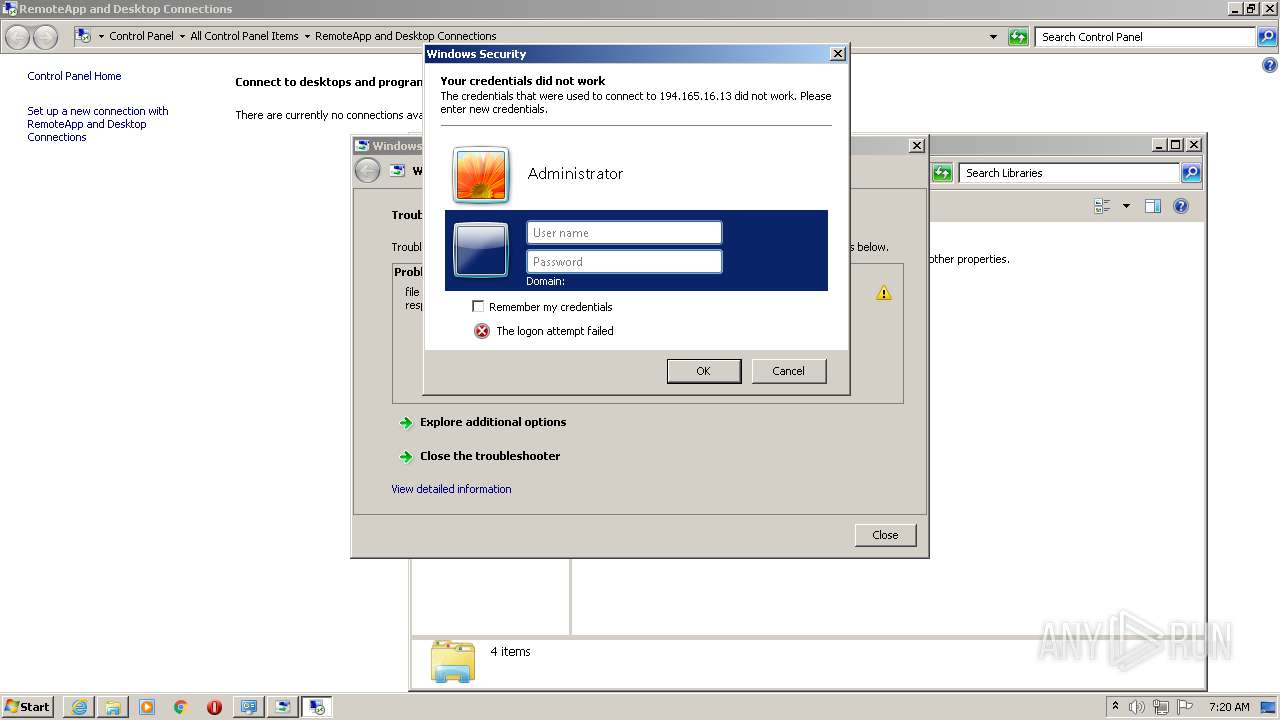Close the Windows Security dialog
1280x720 pixels.
[838, 54]
